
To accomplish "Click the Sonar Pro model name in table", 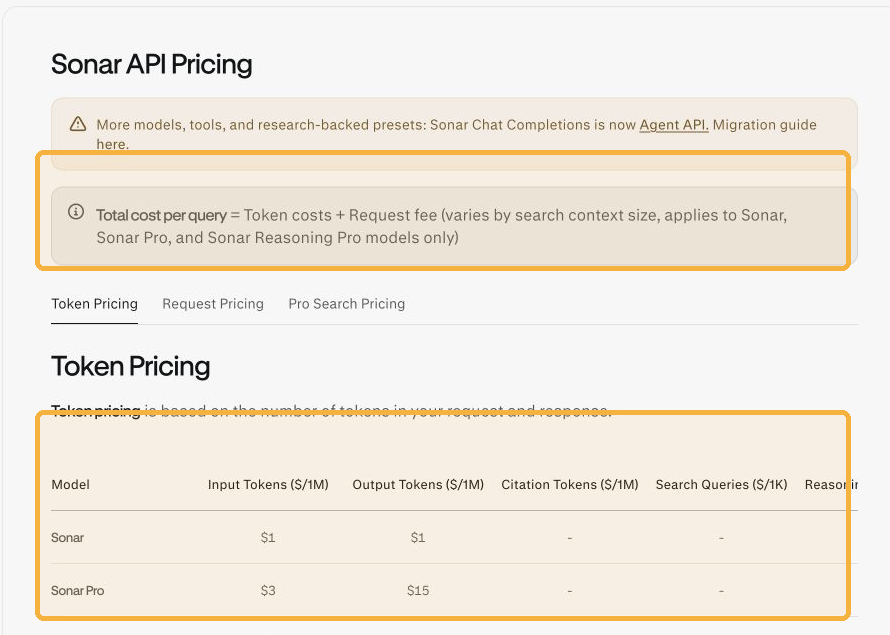I will [78, 591].
